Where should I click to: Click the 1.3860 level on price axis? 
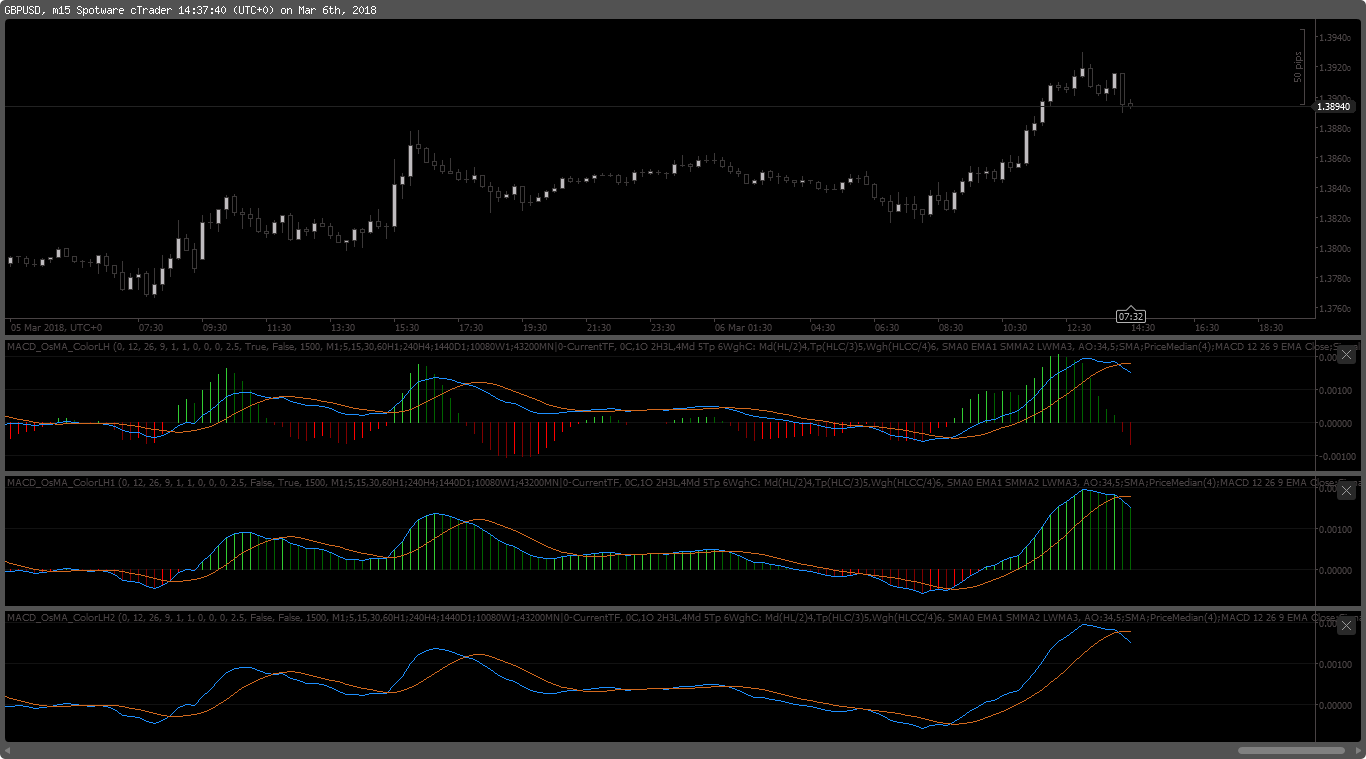[1335, 159]
